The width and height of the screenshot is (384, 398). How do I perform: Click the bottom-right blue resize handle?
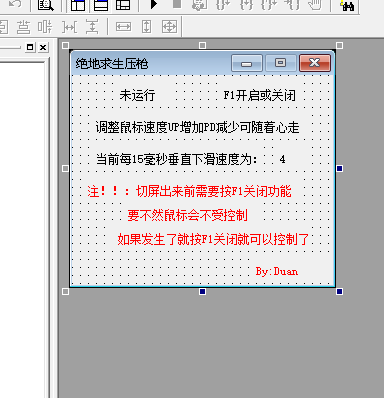339,292
